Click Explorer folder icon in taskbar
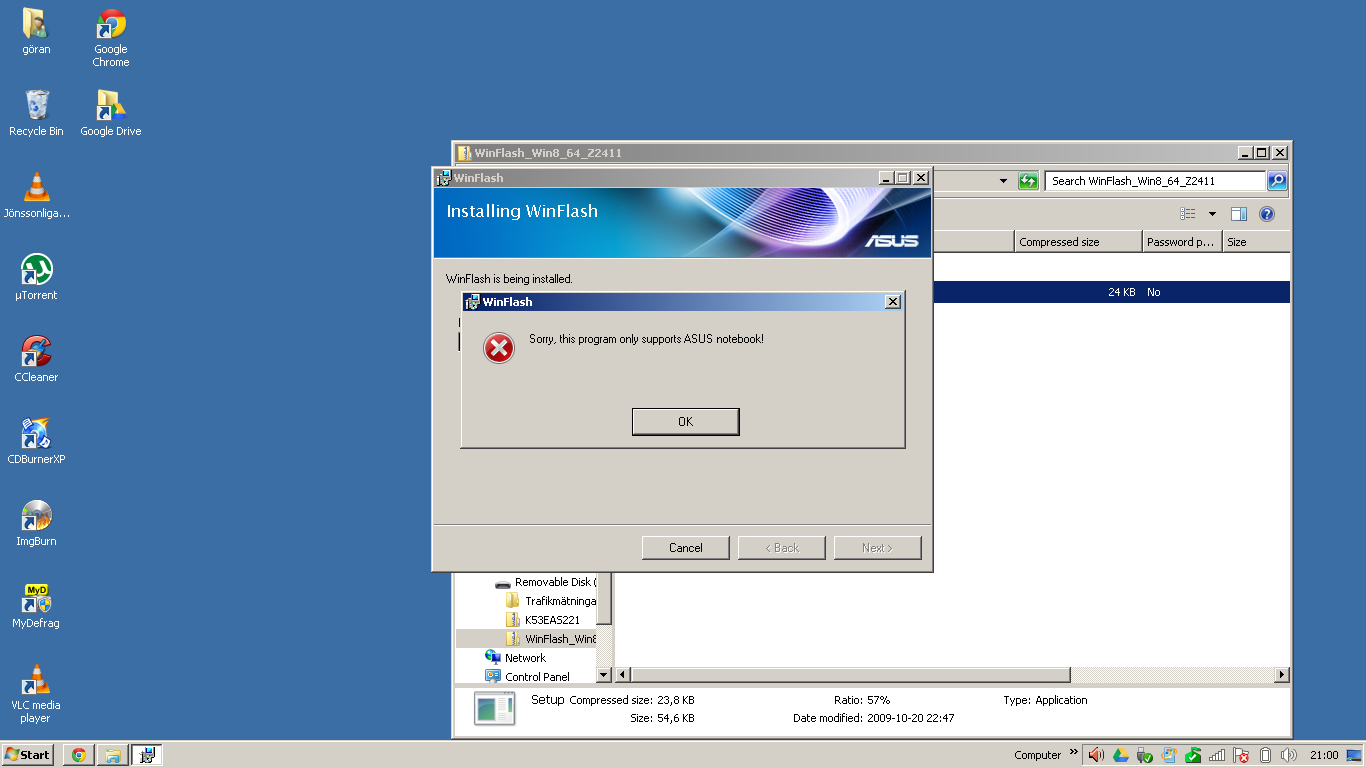 [x=113, y=755]
